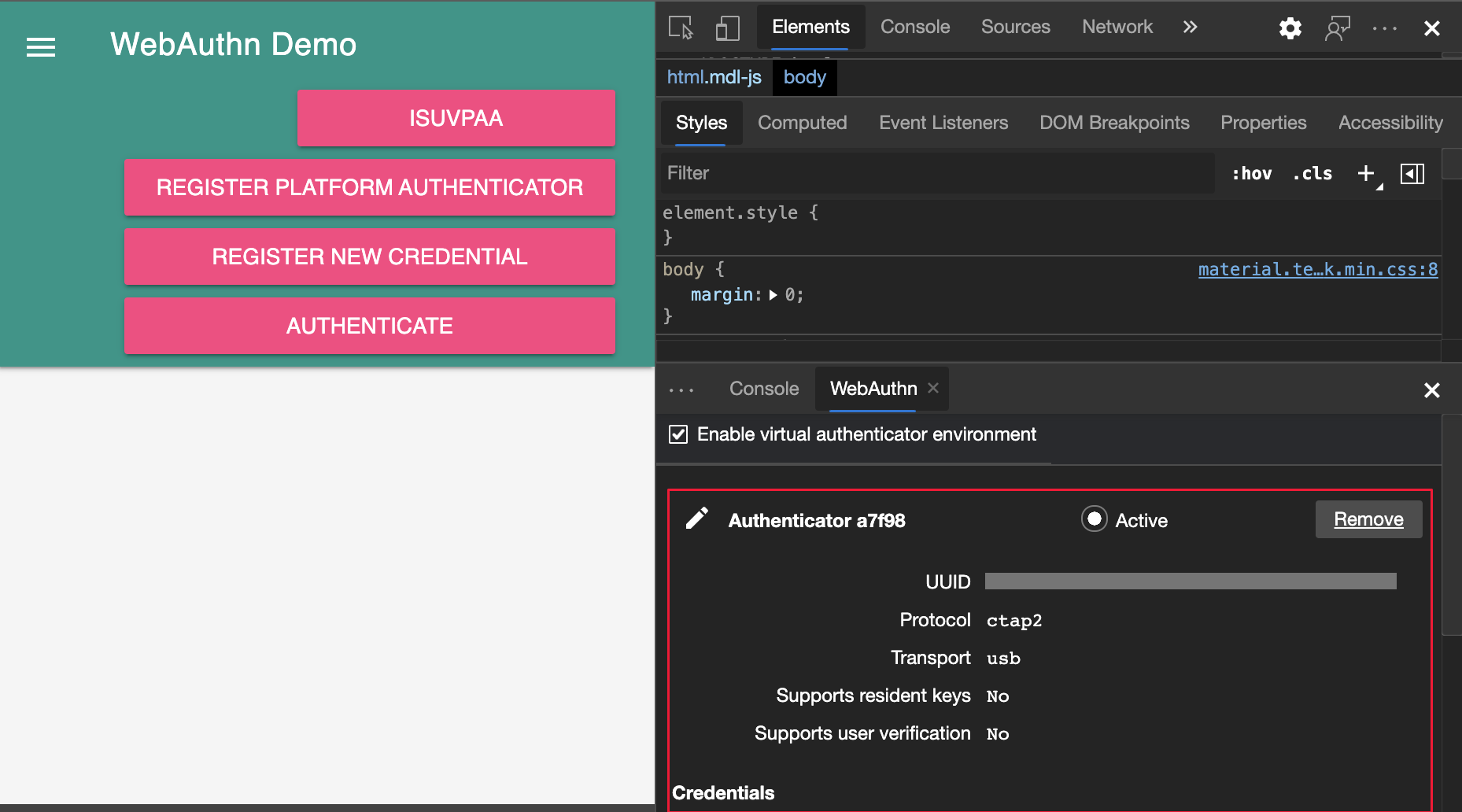
Task: Open the WebAuthn Demo hamburger menu
Action: [x=40, y=47]
